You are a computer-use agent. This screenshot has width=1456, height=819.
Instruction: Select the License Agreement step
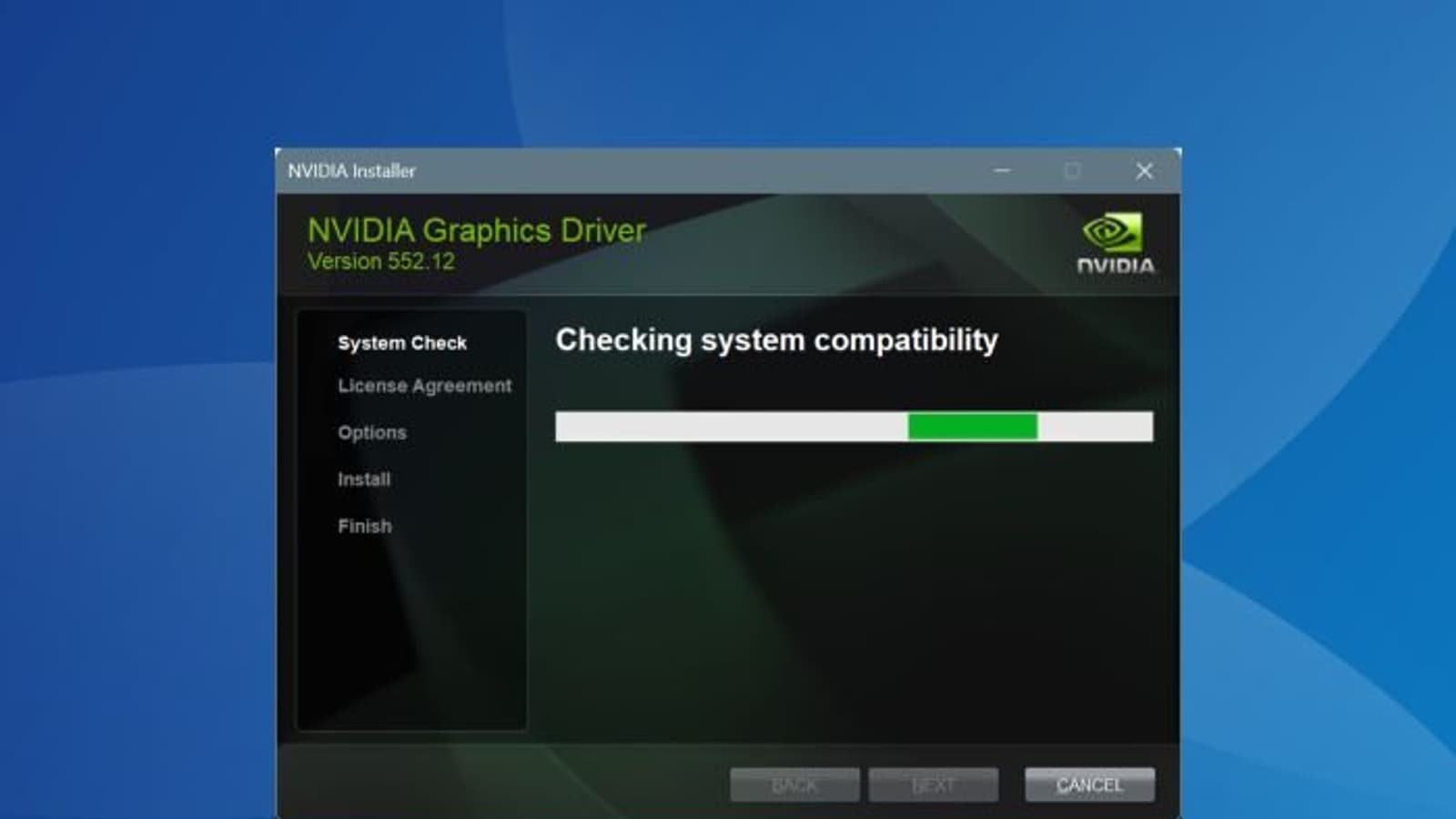425,386
